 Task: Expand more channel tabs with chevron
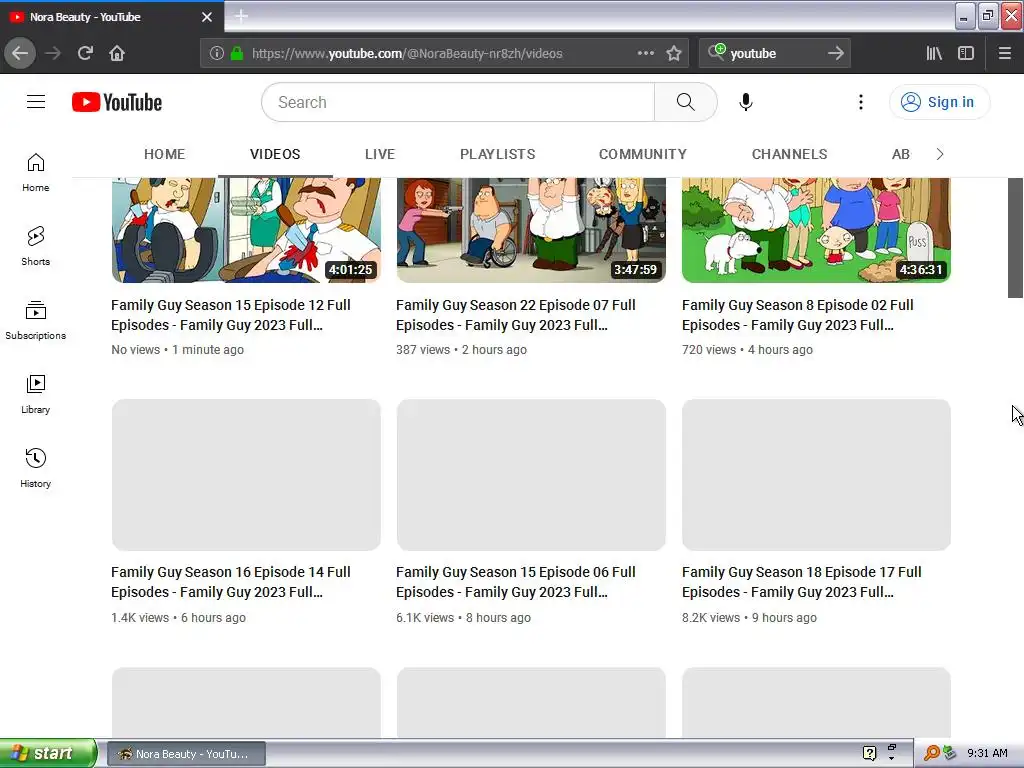point(940,154)
